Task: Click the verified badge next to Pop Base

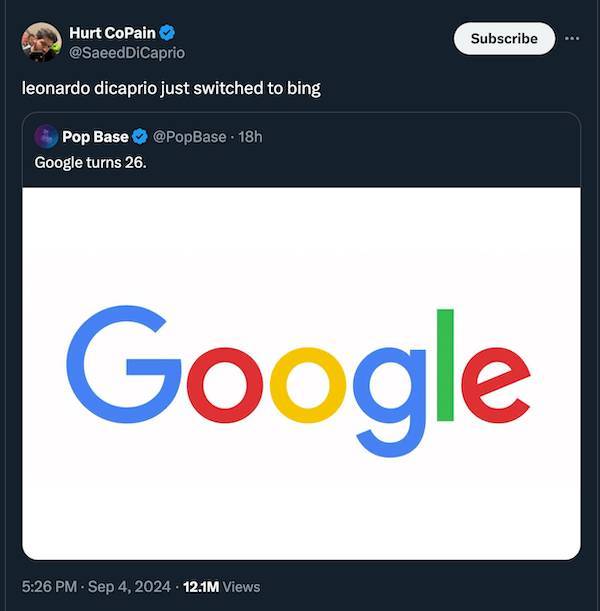Action: coord(141,137)
